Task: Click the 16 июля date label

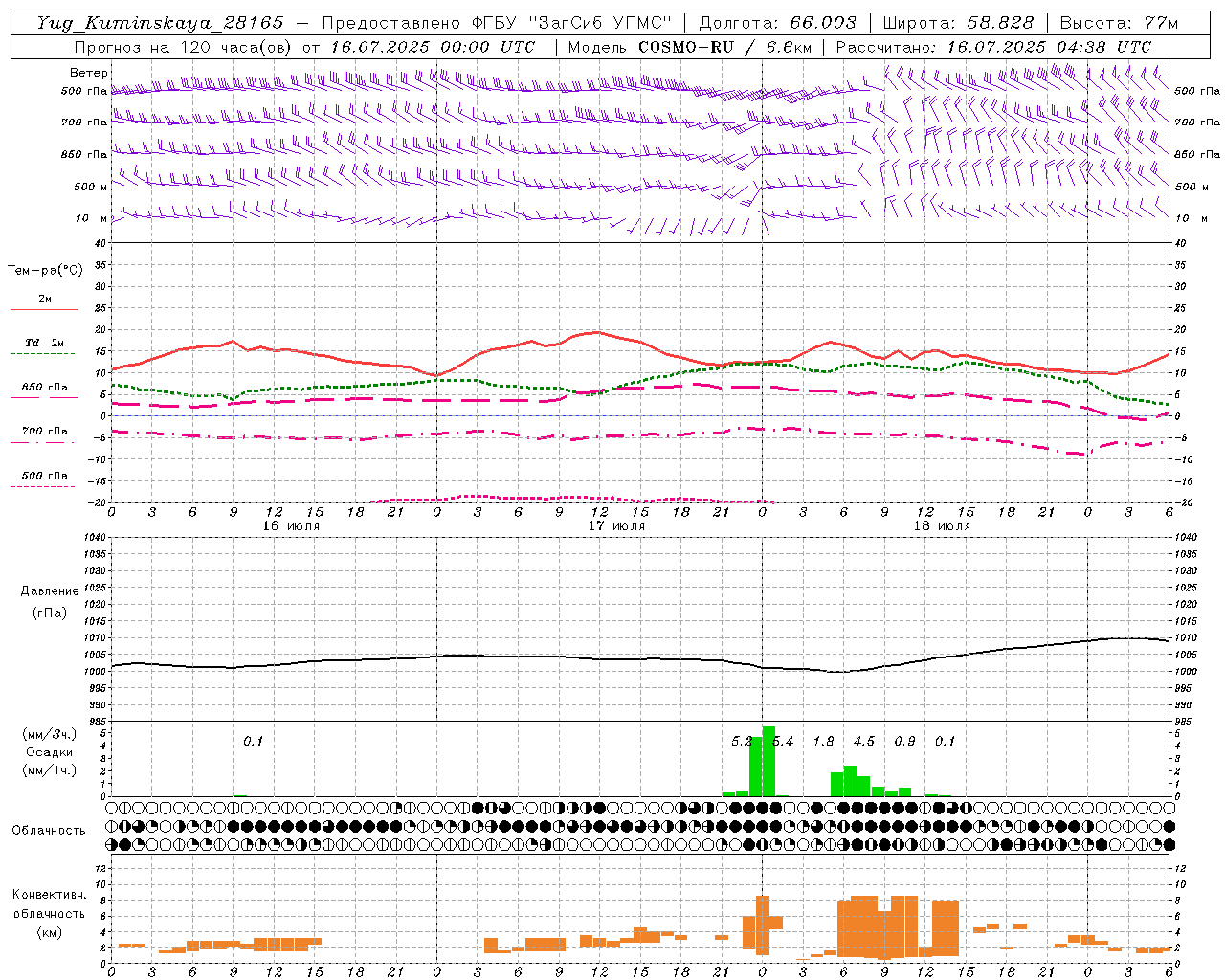Action: coord(291,526)
